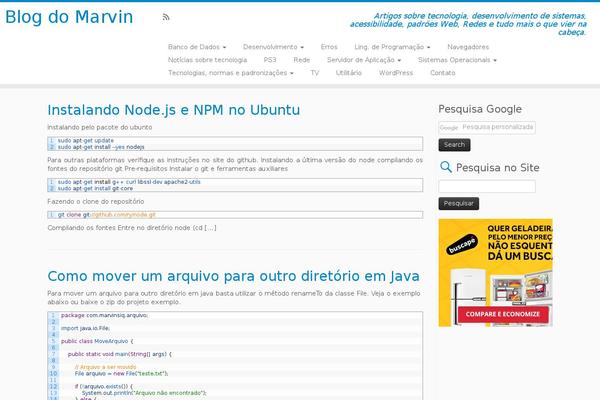600x400 pixels.
Task: Click the Pesquisar button
Action: (458, 204)
